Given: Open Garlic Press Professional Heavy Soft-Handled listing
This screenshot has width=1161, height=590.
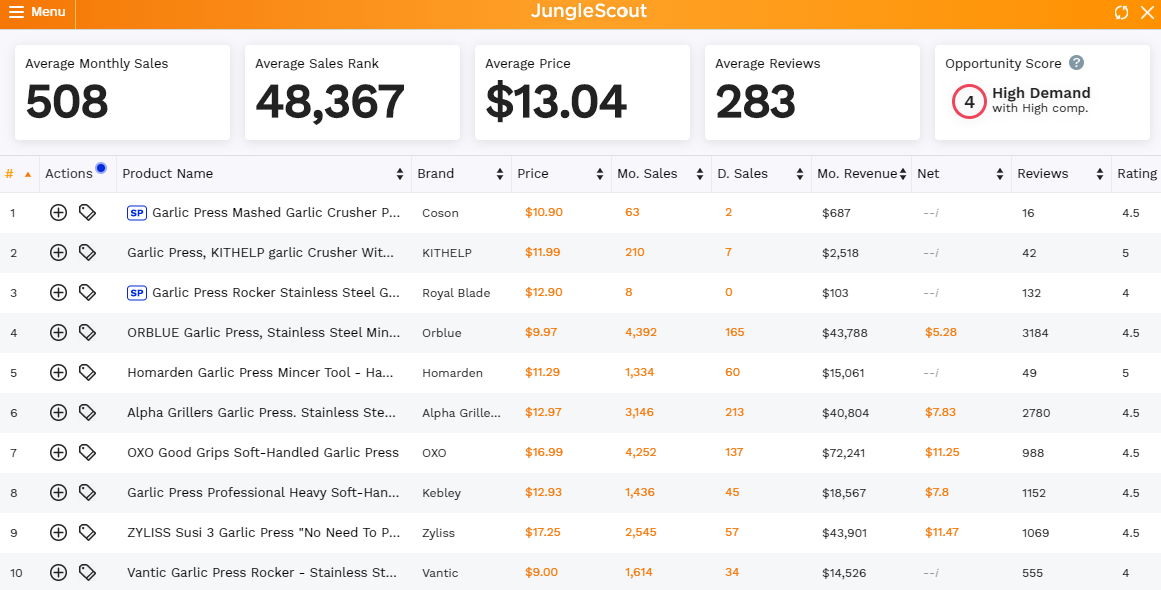Looking at the screenshot, I should pos(263,493).
